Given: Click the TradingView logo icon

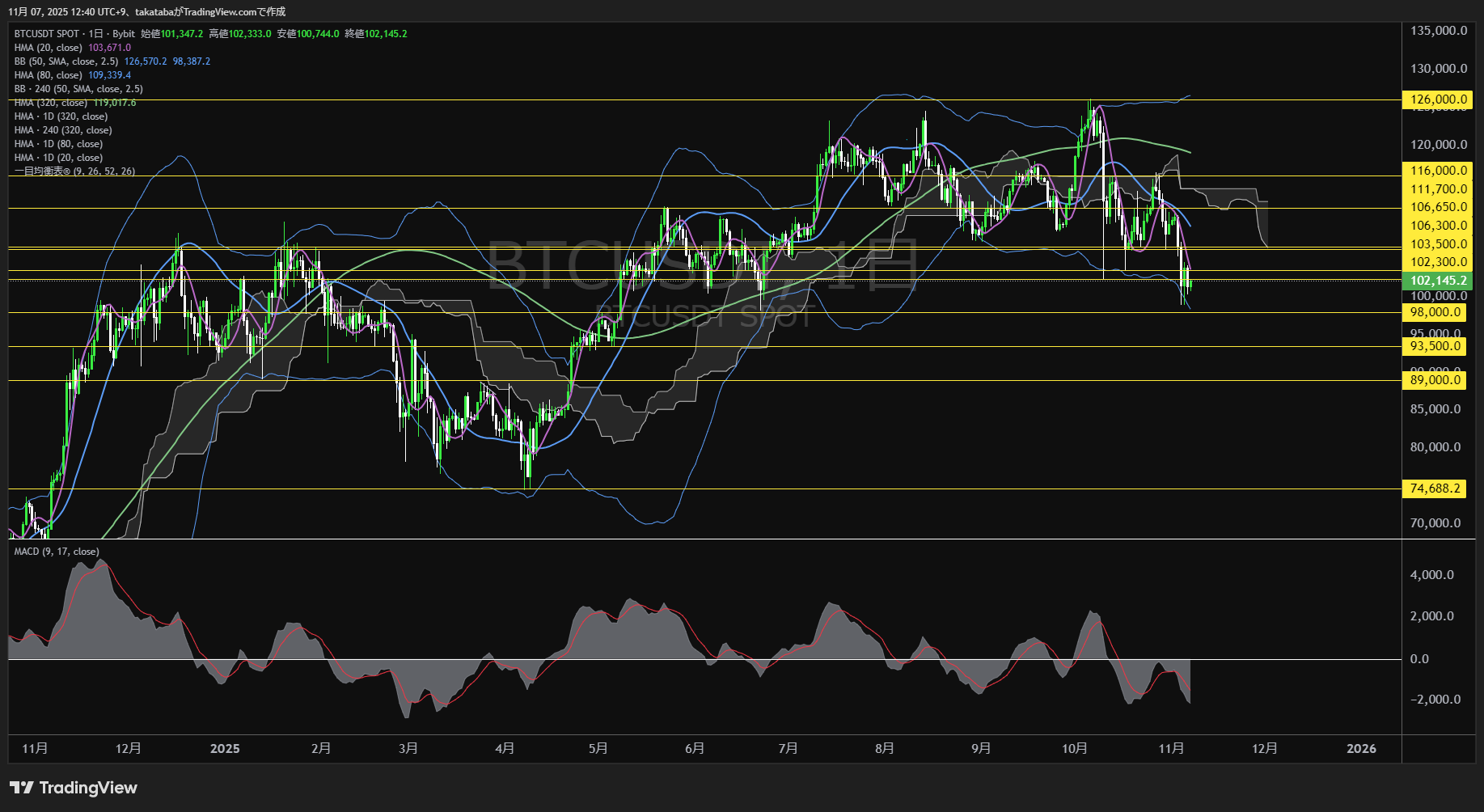Looking at the screenshot, I should click(22, 788).
